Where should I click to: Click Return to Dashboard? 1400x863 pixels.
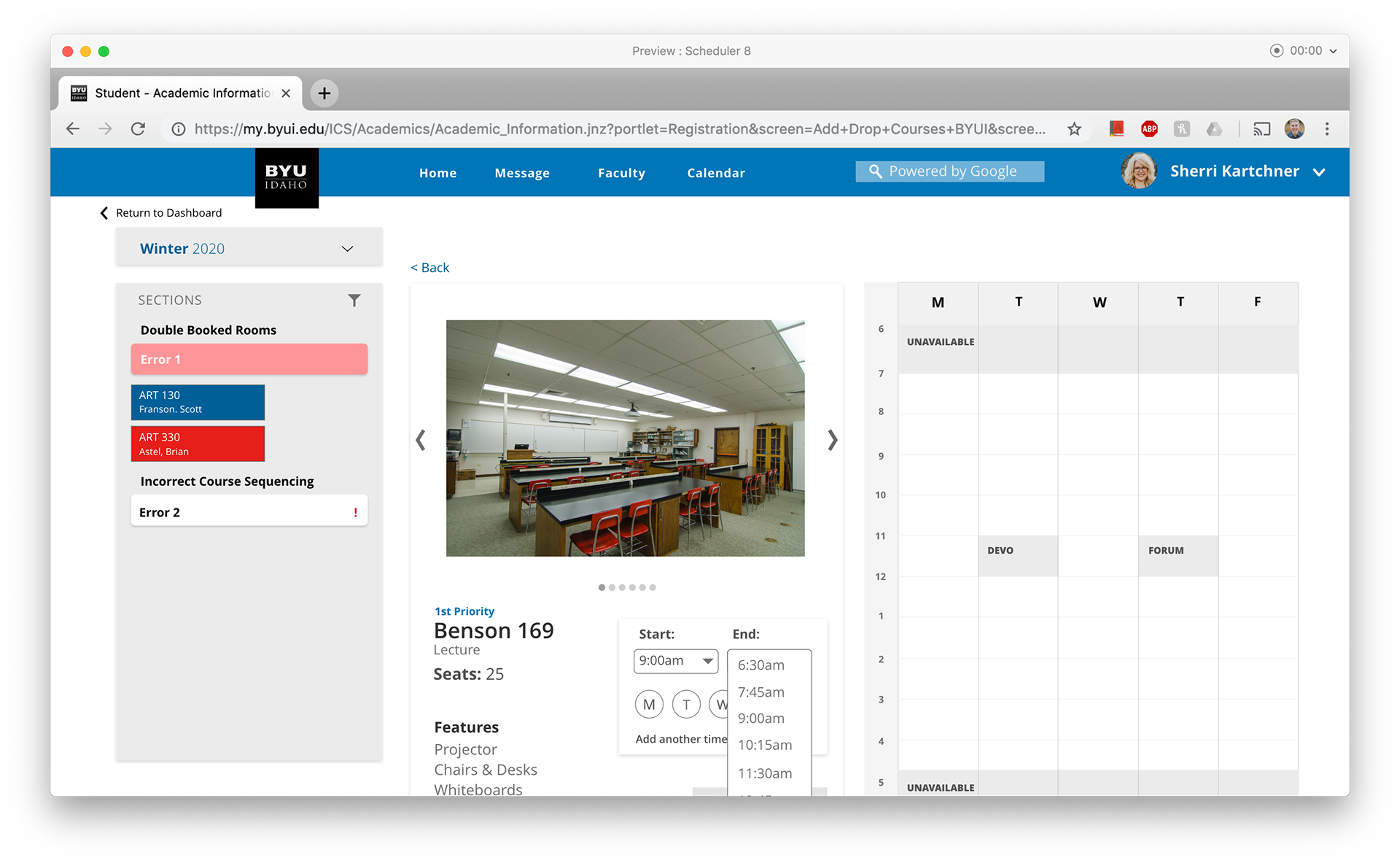(168, 213)
